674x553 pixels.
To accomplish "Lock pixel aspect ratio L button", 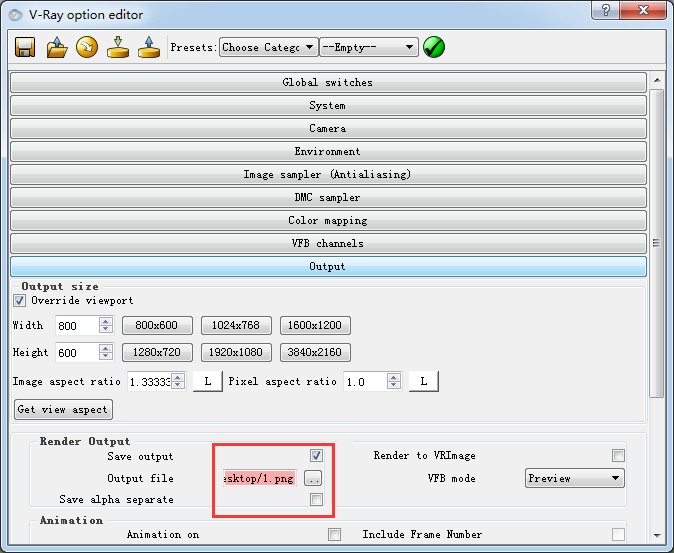I will click(x=423, y=382).
